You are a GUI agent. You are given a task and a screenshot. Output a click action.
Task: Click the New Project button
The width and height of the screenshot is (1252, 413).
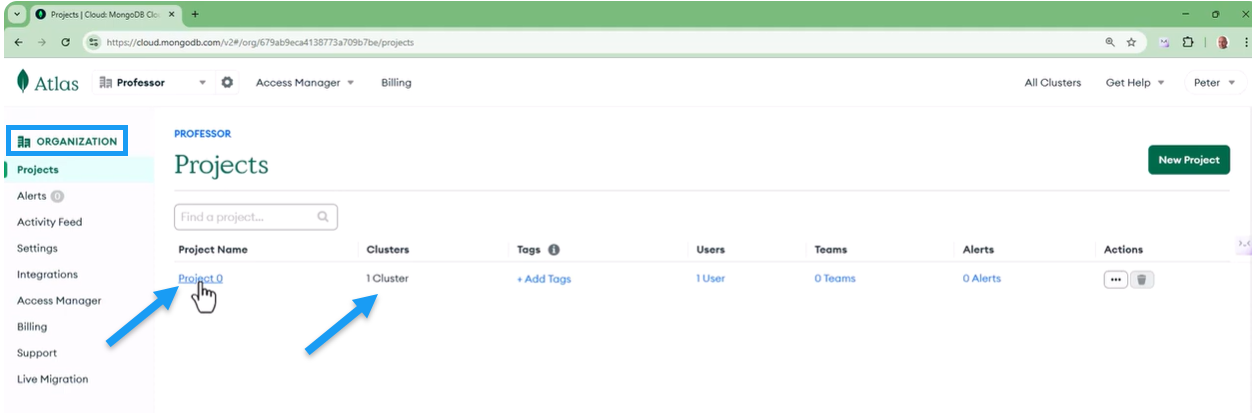click(1188, 160)
